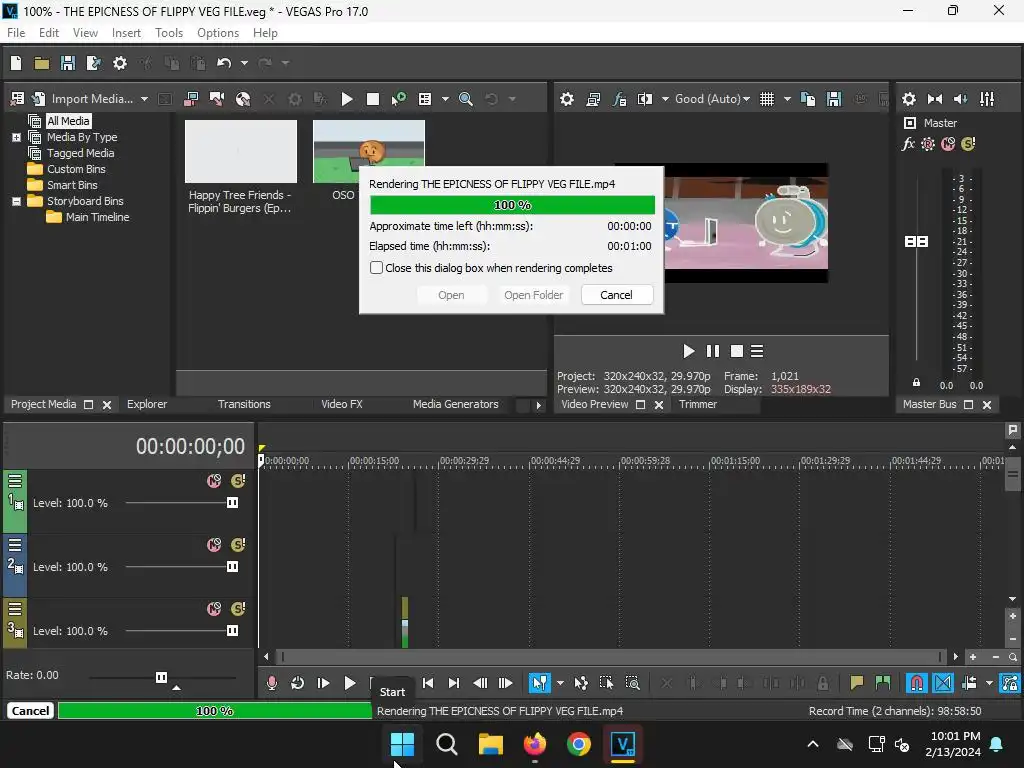Save preview snapshot to file icon
This screenshot has height=768, width=1024.
pyautogui.click(x=834, y=99)
